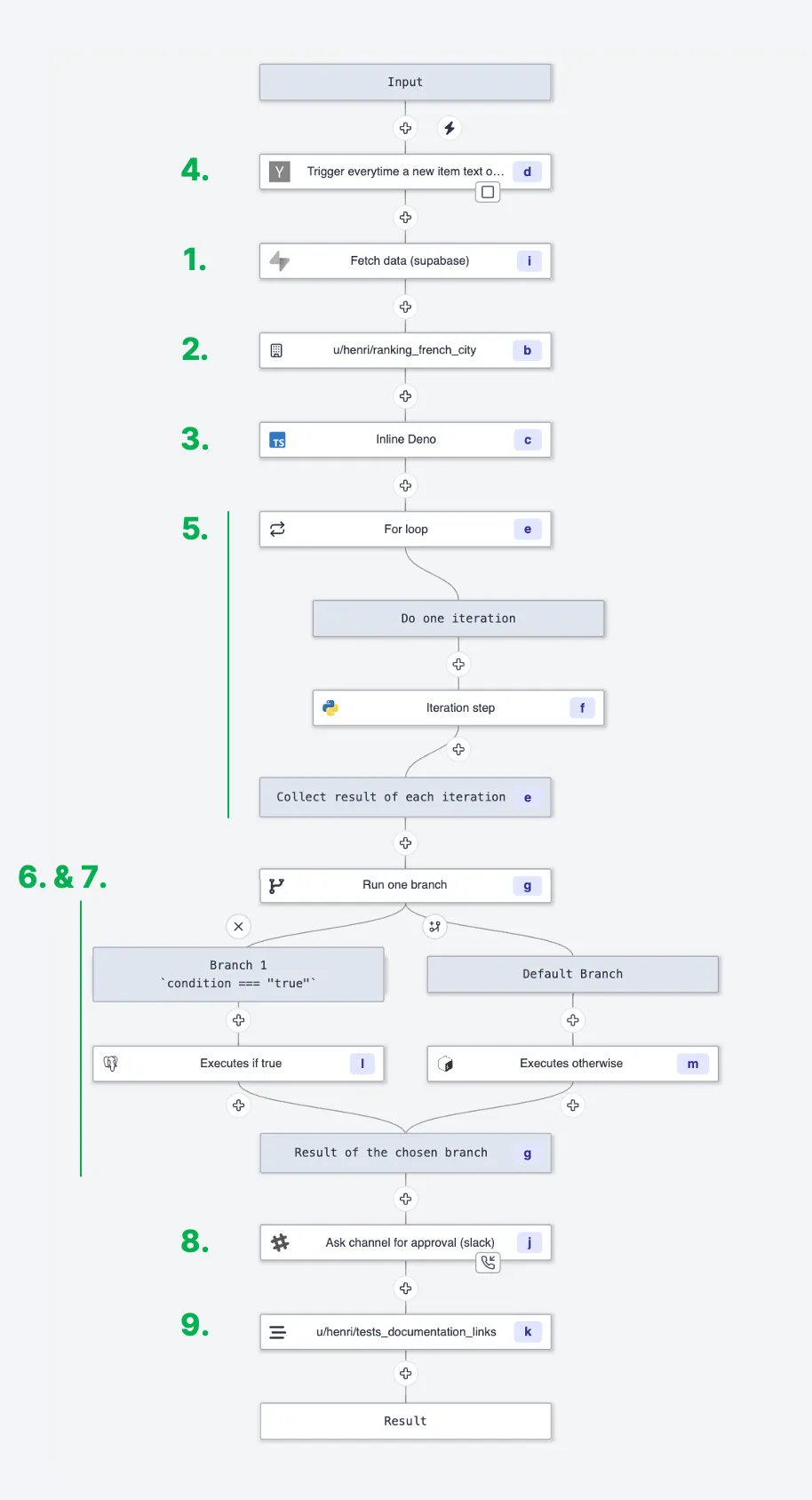Click the plus button between Input and trigger

coord(405,128)
